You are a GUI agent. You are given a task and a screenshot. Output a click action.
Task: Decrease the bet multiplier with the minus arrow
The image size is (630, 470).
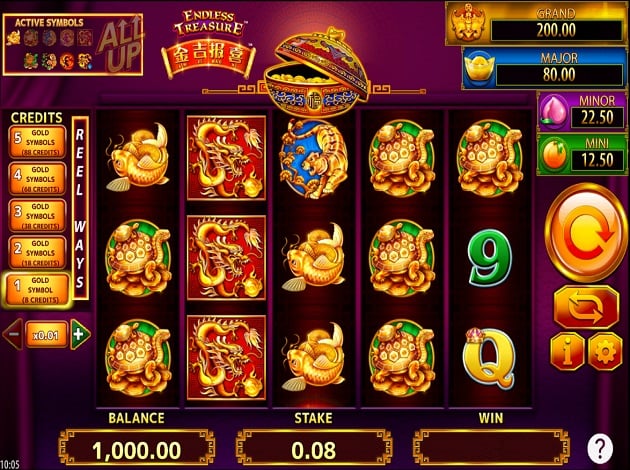point(13,334)
